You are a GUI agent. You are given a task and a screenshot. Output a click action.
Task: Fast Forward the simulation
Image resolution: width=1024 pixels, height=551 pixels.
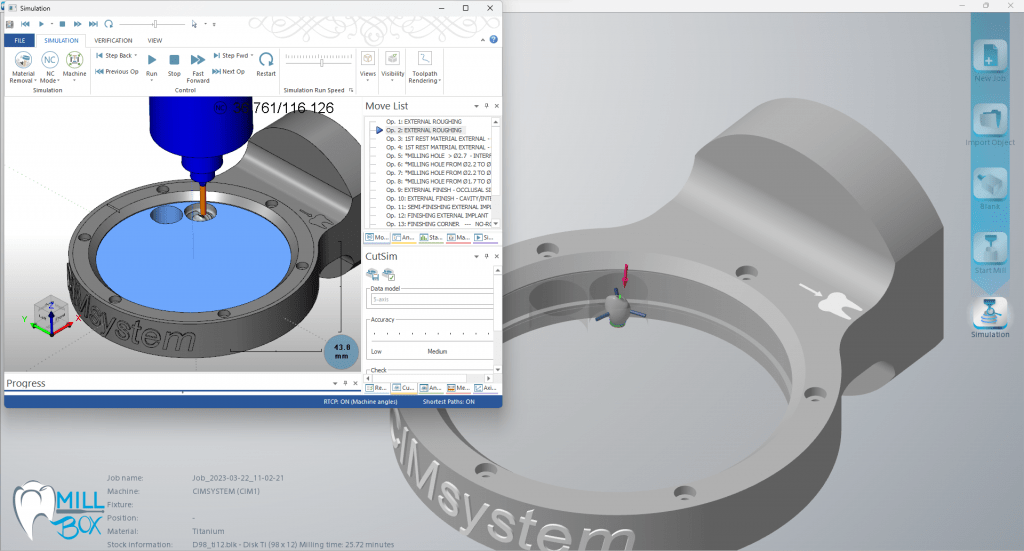tap(198, 68)
